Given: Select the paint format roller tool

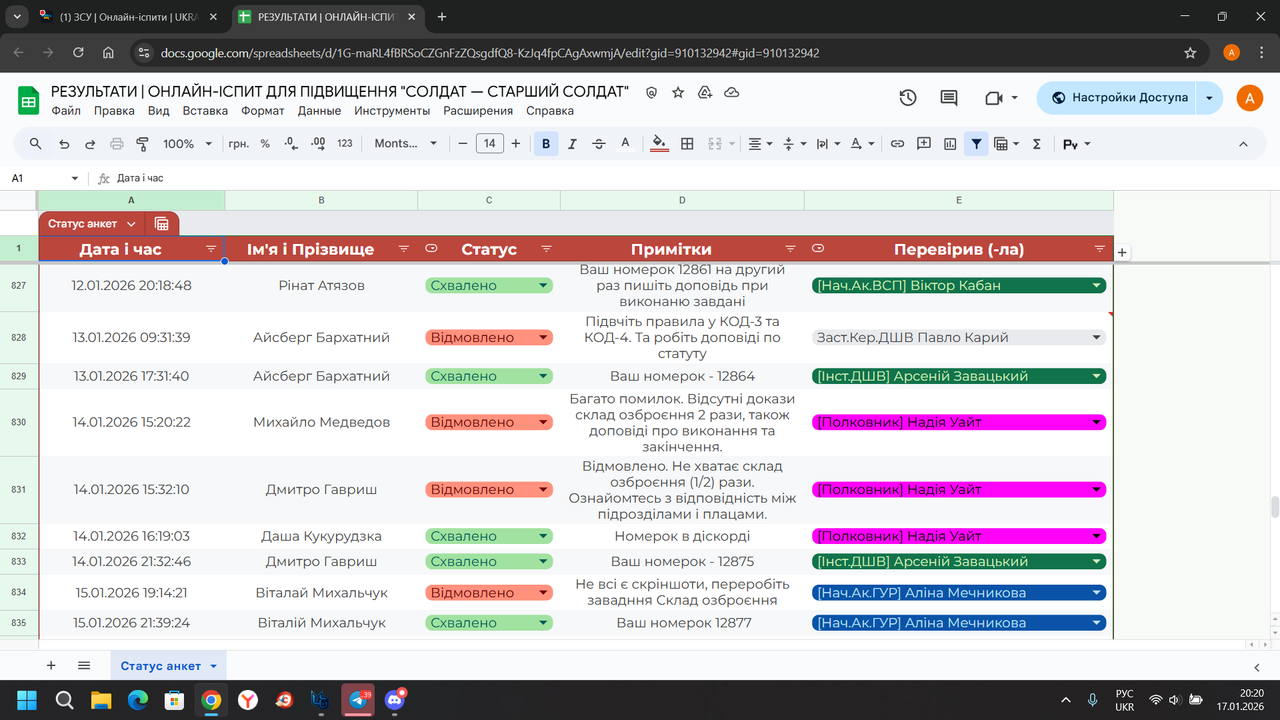Looking at the screenshot, I should coord(142,144).
